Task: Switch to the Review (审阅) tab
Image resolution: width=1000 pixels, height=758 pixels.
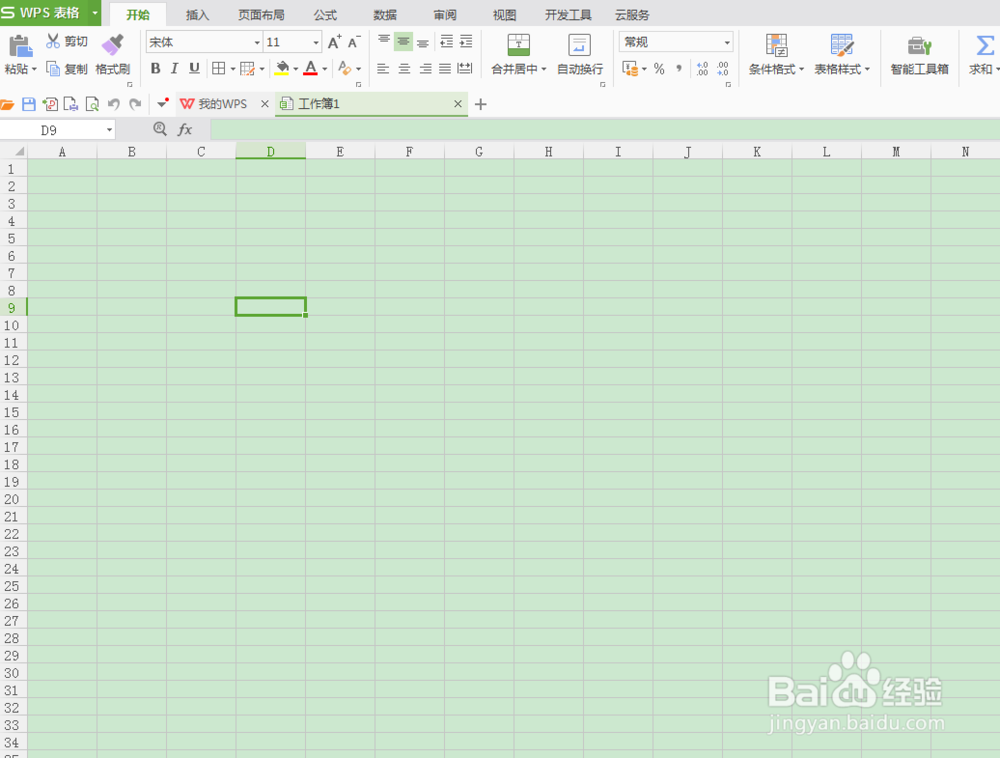Action: [x=445, y=15]
